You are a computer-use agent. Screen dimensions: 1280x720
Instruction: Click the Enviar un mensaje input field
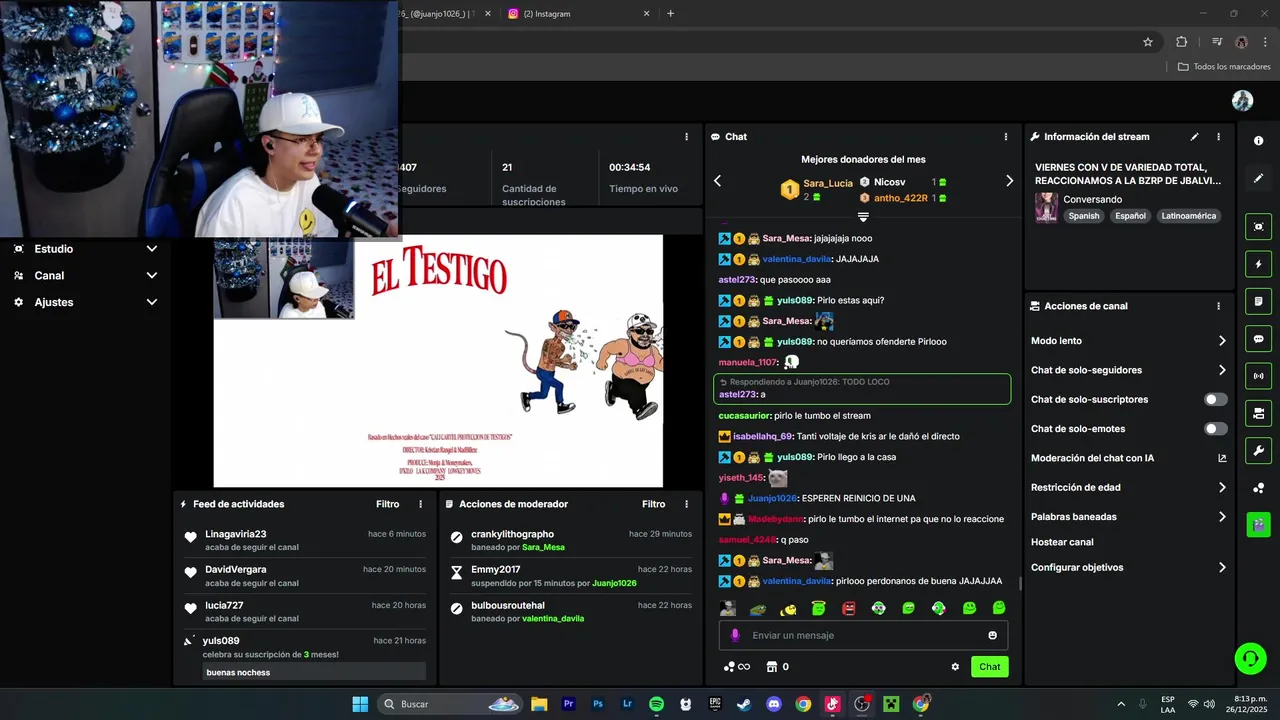[863, 635]
